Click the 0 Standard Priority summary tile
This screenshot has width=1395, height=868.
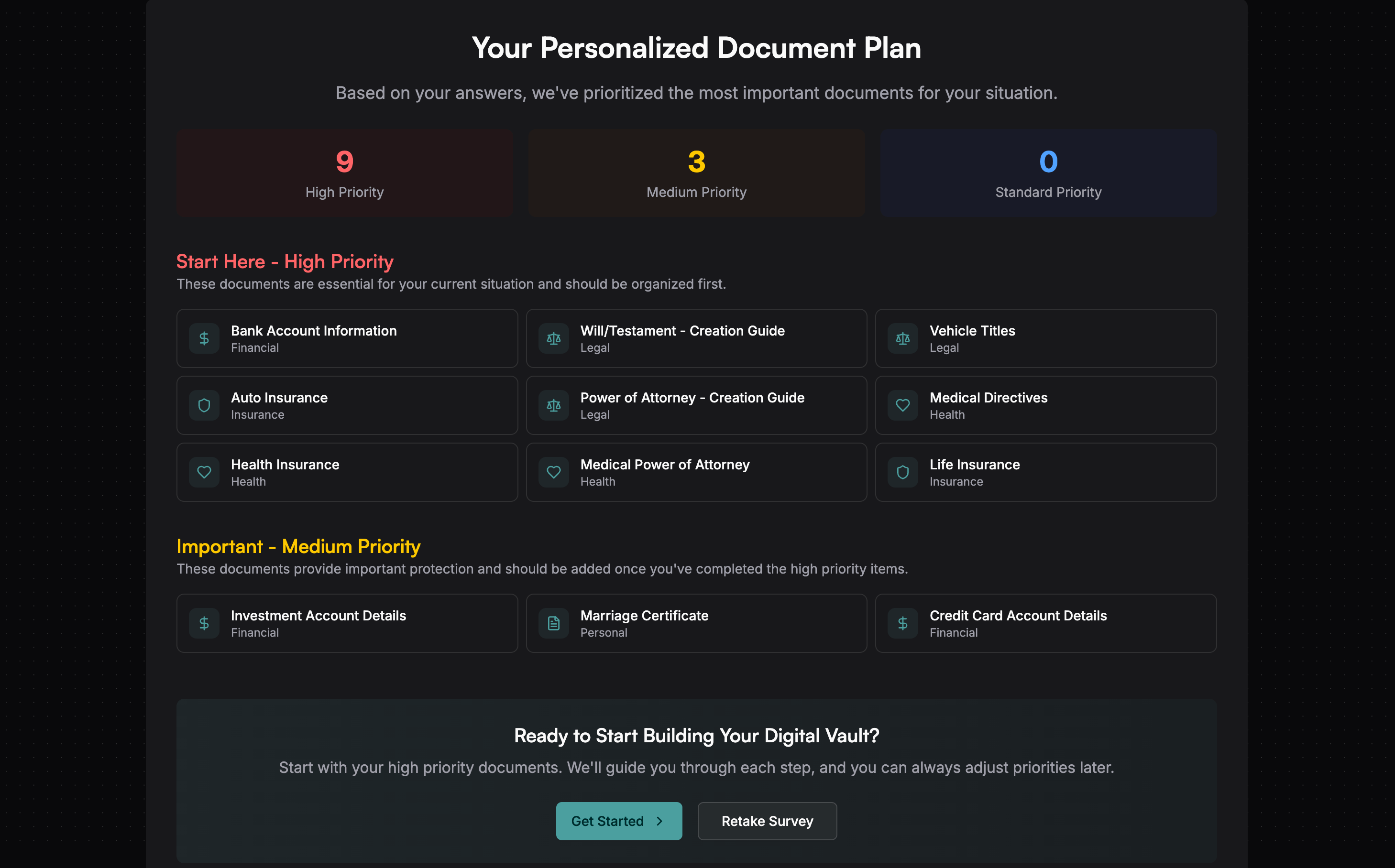(1048, 173)
